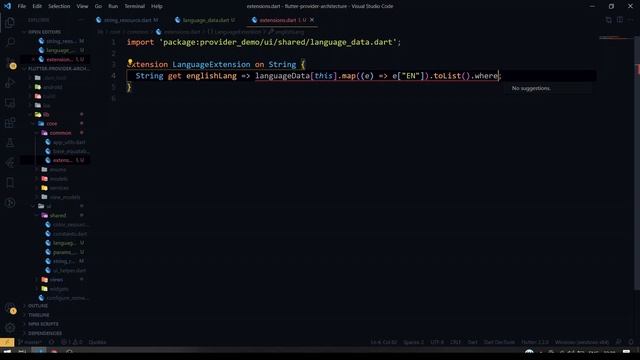Click the editor minimap
640x360 pixels.
coord(615,38)
